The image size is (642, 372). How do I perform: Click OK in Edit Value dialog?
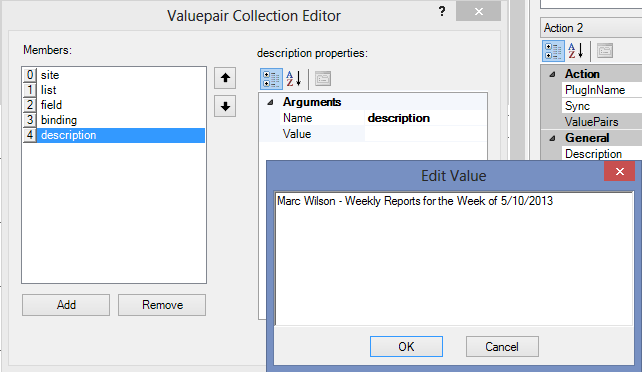pos(406,347)
